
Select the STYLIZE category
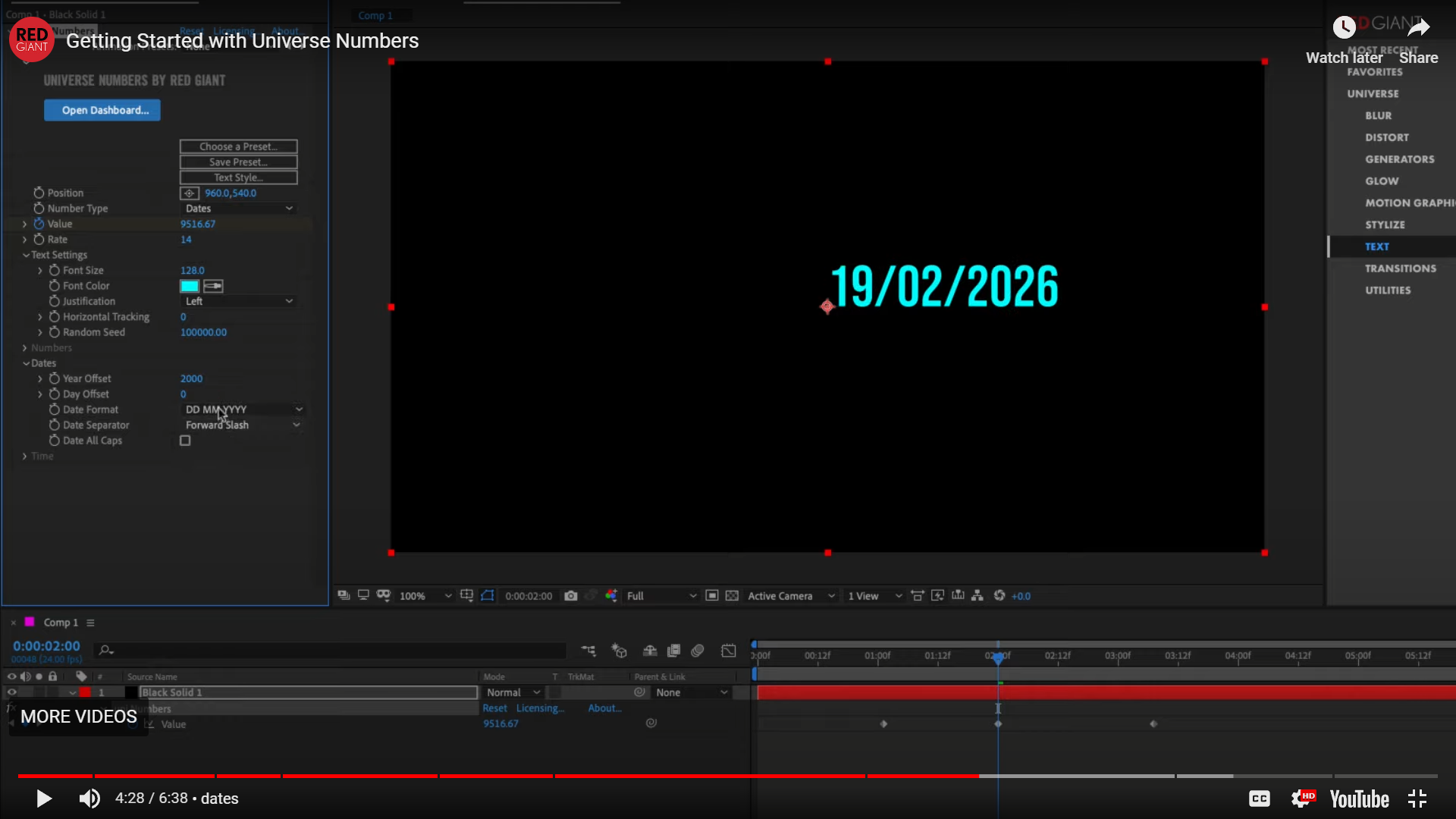(x=1385, y=225)
